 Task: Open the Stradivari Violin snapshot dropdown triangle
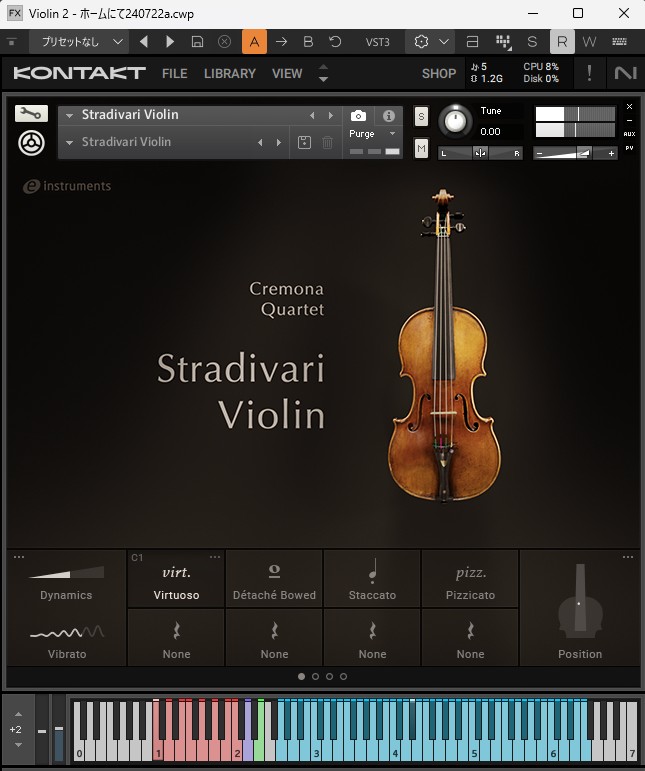(69, 143)
